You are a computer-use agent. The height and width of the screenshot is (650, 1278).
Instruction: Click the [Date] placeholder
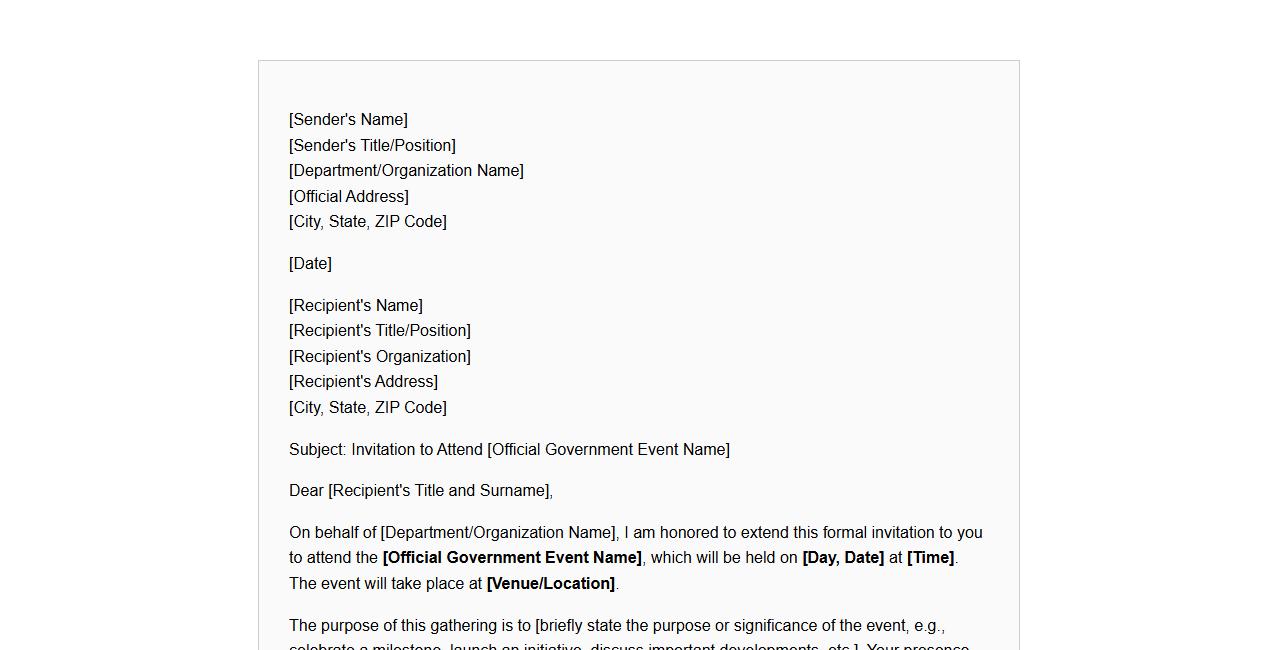(x=310, y=264)
